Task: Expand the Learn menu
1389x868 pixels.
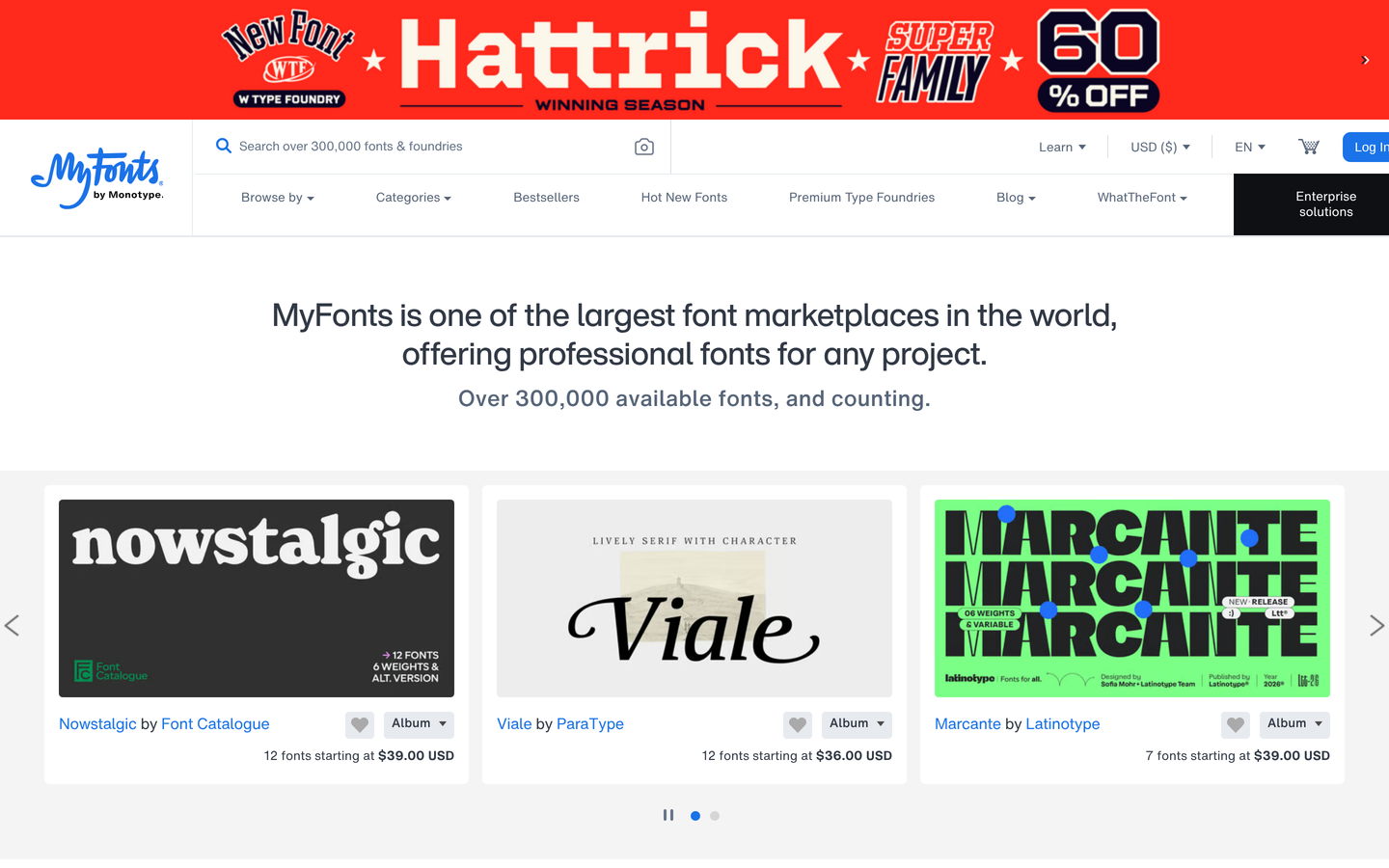Action: point(1062,147)
